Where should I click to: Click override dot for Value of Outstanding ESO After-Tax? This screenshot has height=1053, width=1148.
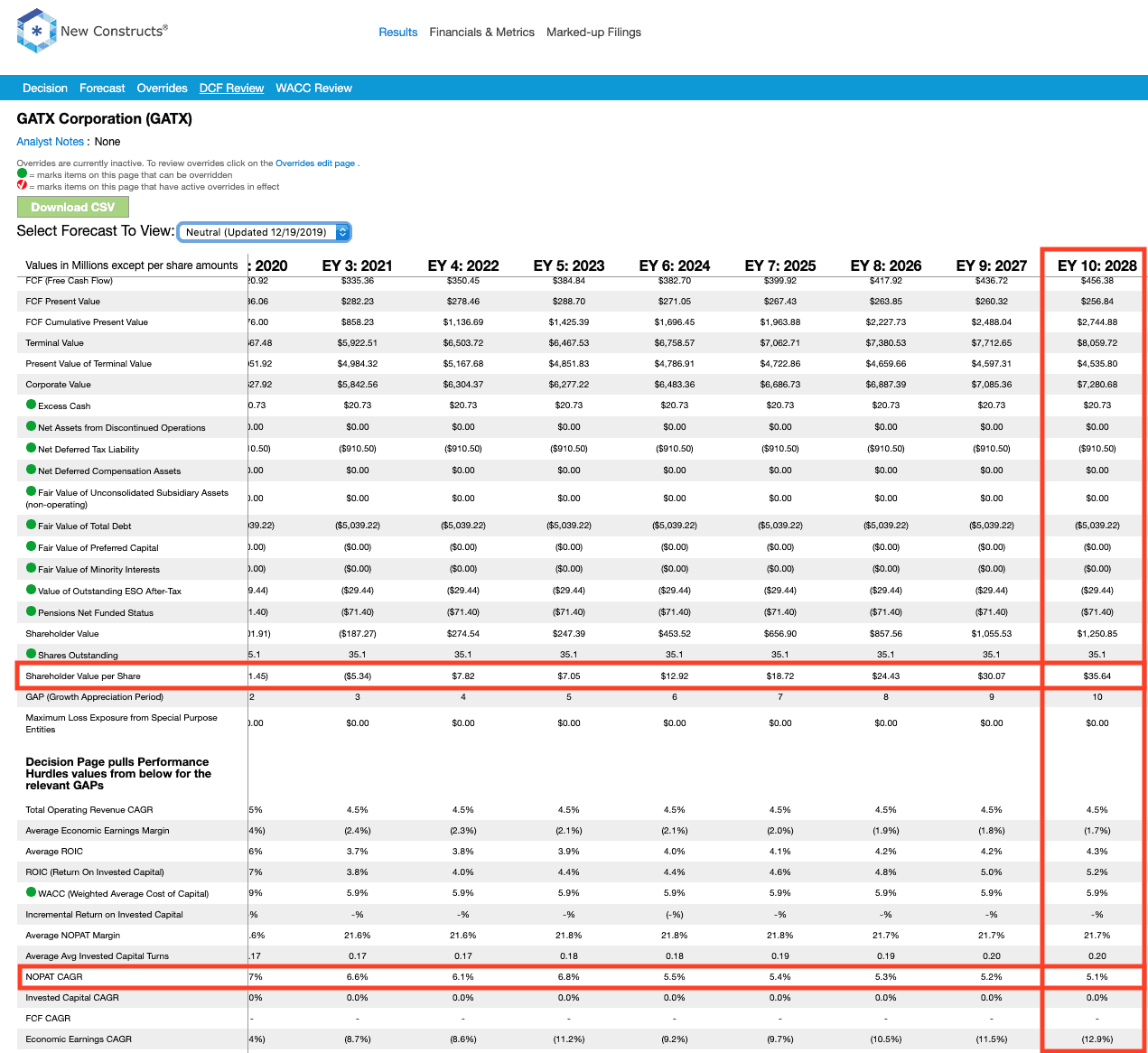tap(31, 590)
